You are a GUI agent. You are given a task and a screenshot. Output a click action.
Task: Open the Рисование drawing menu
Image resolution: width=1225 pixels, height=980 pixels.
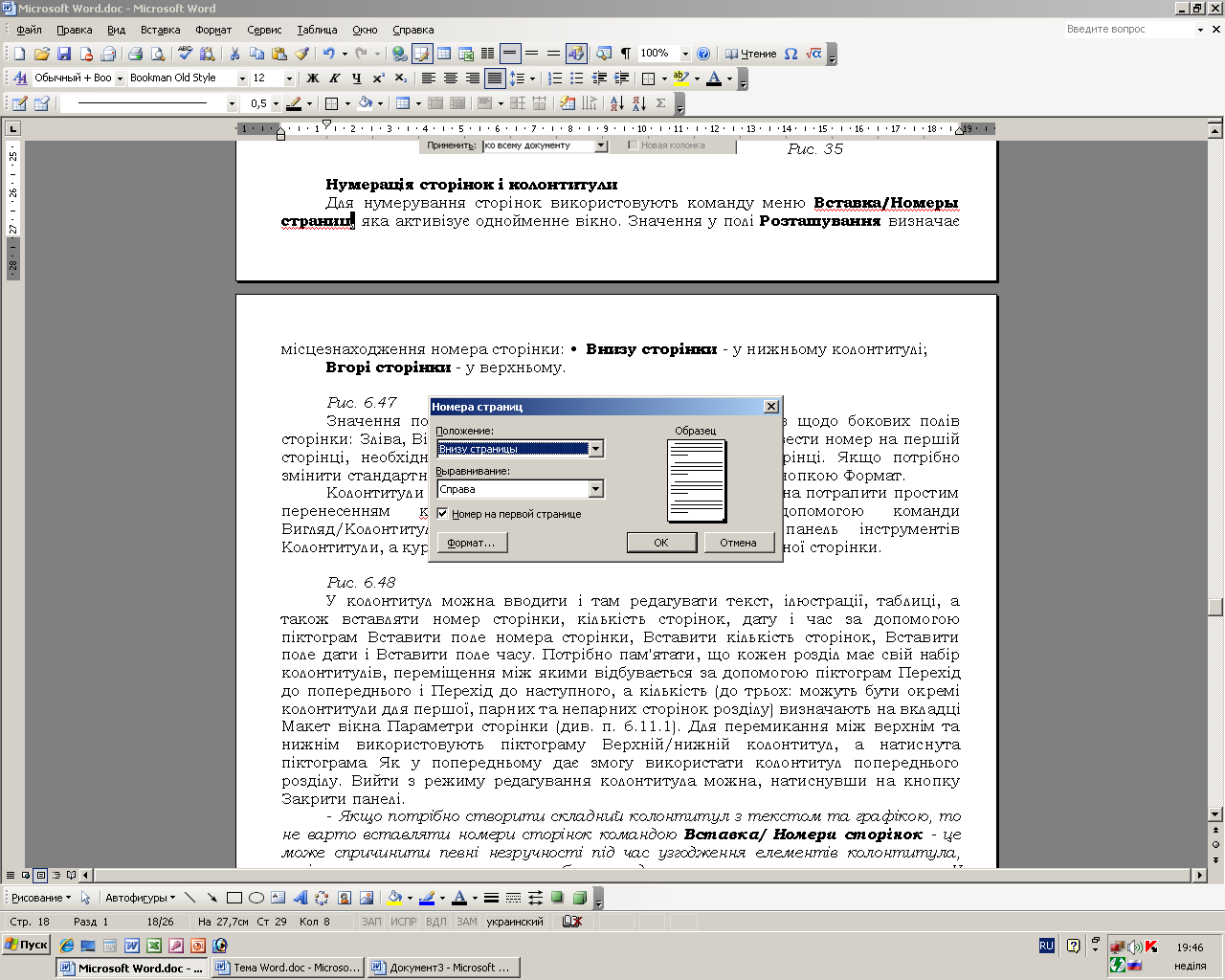(41, 898)
